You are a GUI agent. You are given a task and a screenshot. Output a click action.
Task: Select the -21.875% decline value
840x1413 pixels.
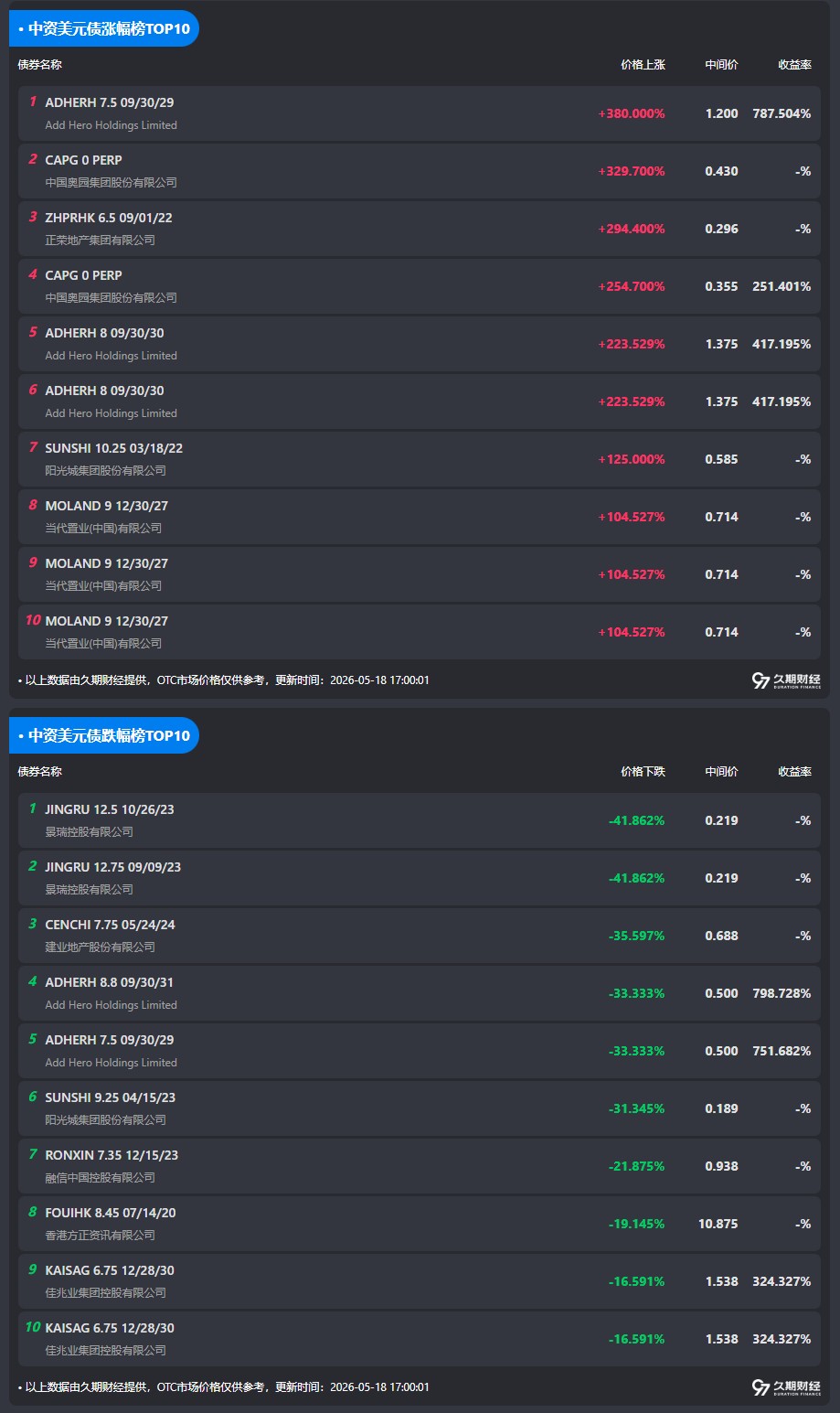coord(636,1167)
